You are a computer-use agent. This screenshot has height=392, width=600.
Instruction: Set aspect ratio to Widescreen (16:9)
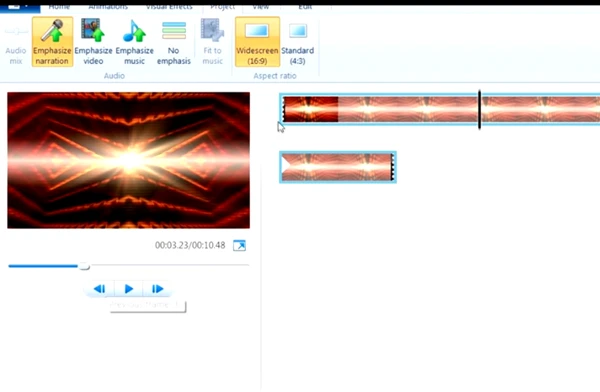[257, 42]
